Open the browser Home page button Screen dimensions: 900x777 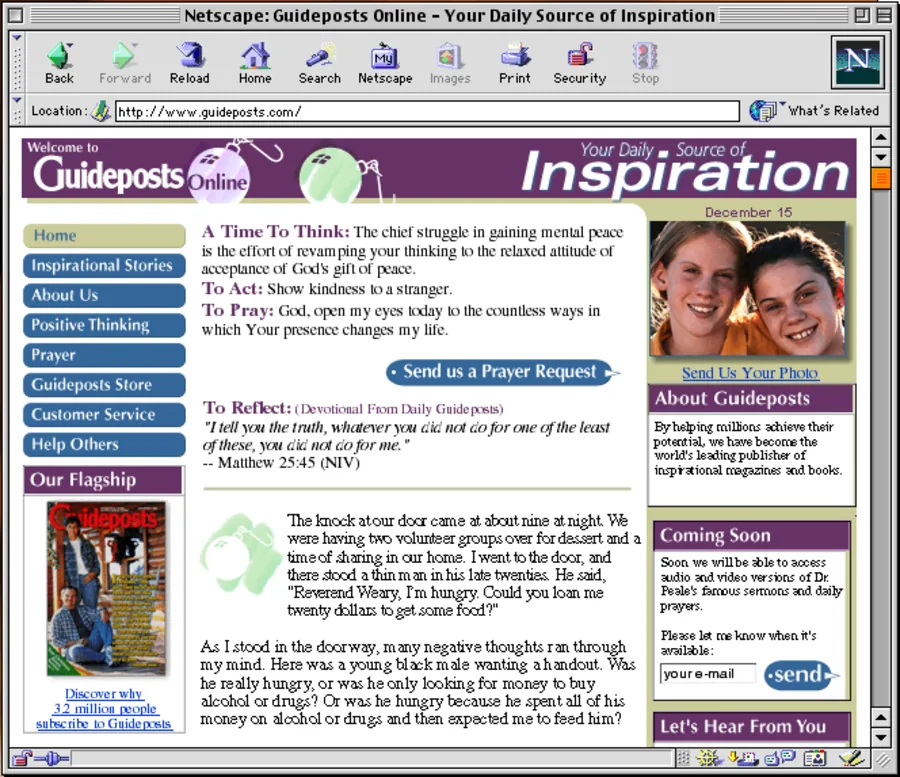pos(255,63)
